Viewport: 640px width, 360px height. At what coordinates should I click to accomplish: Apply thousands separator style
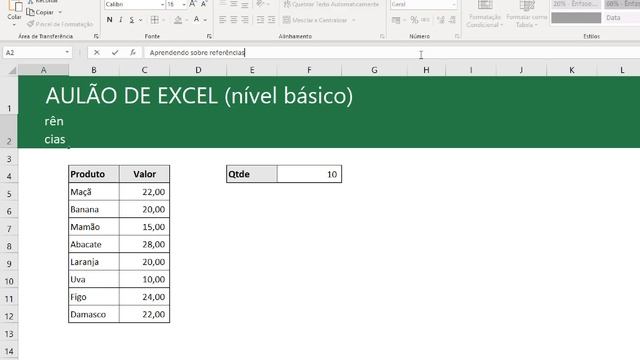[425, 20]
